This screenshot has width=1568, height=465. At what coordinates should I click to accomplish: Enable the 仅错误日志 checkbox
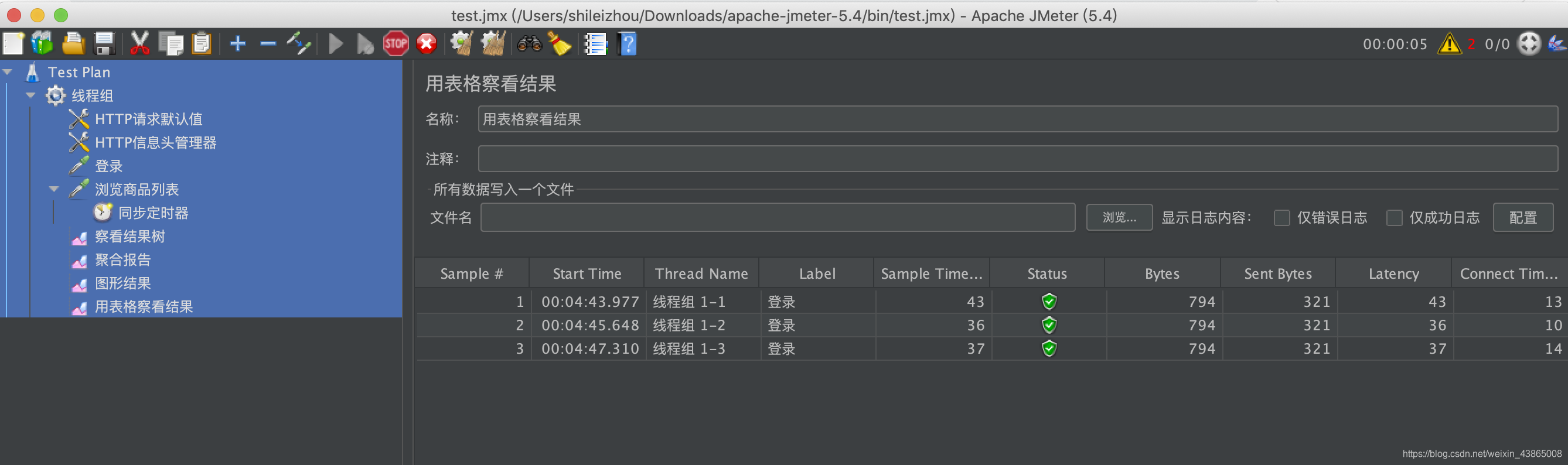1281,218
